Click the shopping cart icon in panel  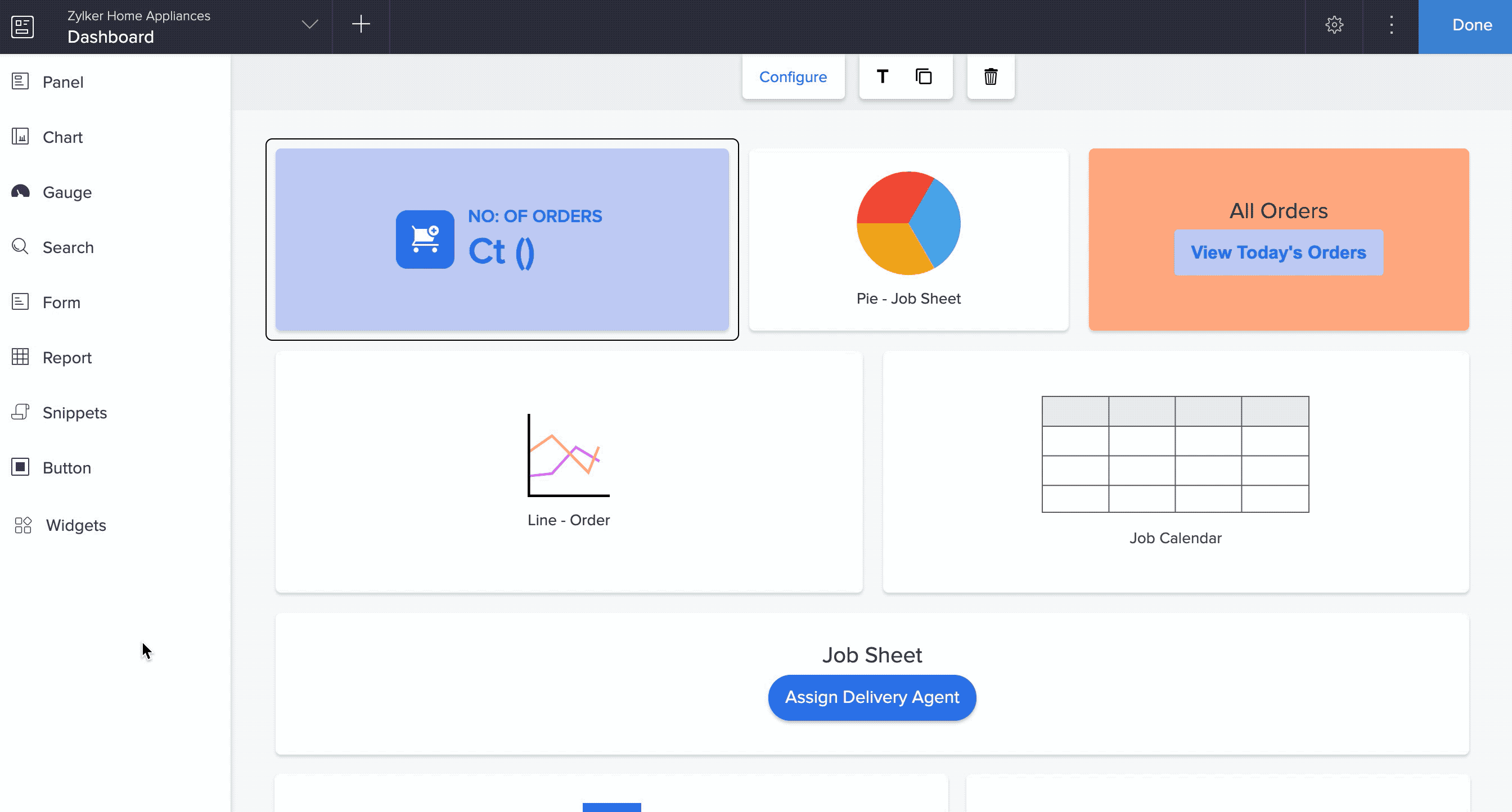(x=424, y=240)
